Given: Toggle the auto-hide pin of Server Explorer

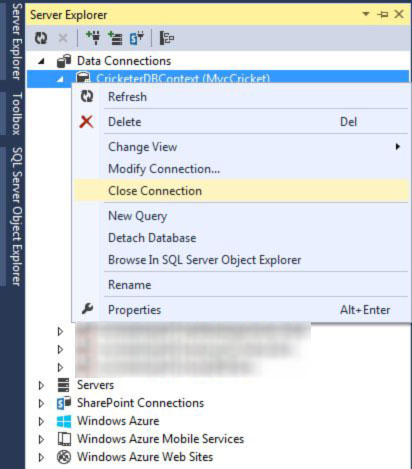Looking at the screenshot, I should pyautogui.click(x=382, y=14).
